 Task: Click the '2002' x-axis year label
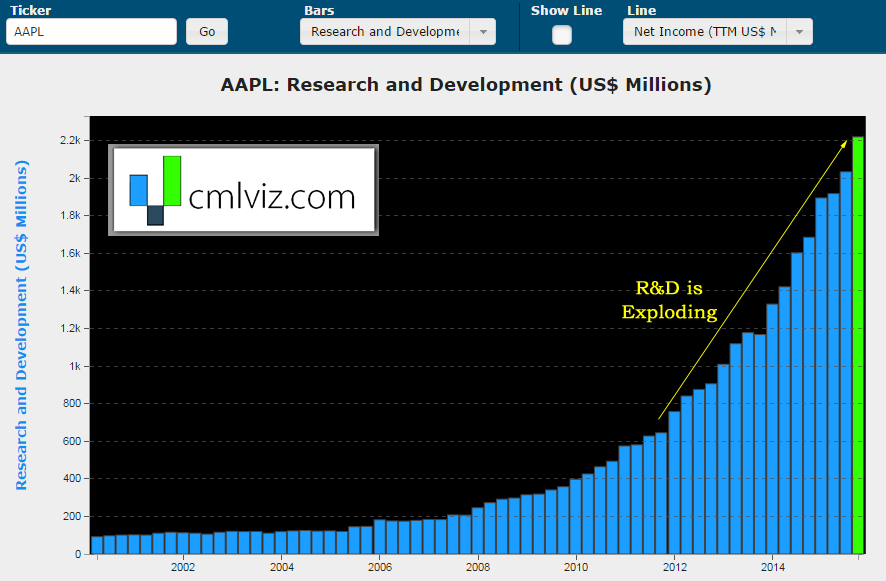tap(183, 567)
